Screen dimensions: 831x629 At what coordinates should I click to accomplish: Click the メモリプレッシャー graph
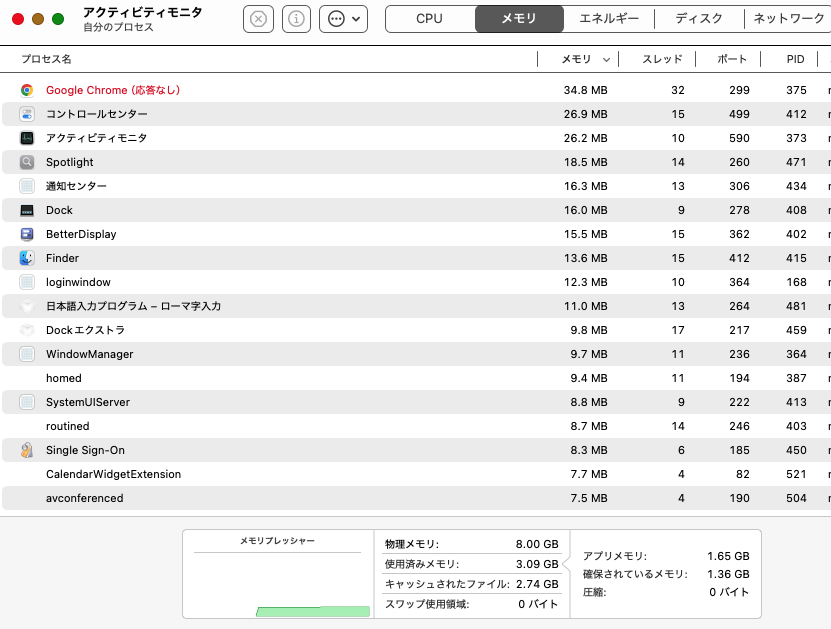pyautogui.click(x=278, y=584)
